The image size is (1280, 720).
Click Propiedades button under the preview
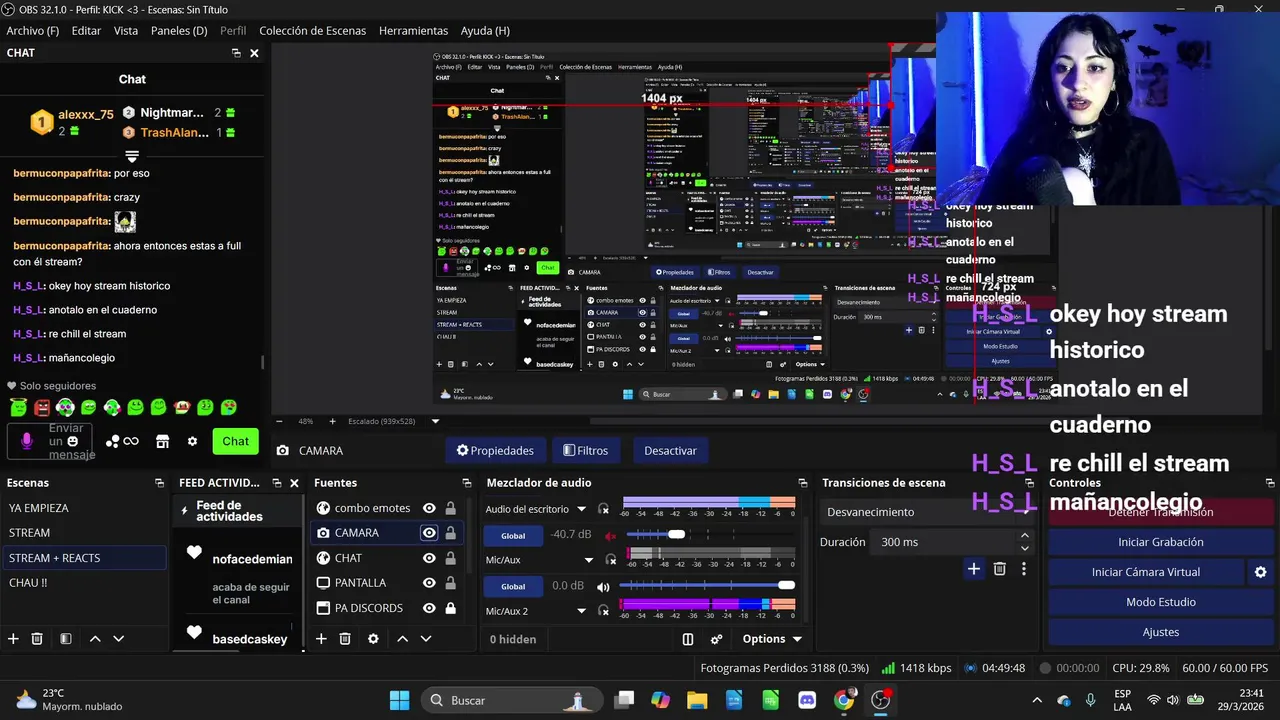click(x=495, y=451)
